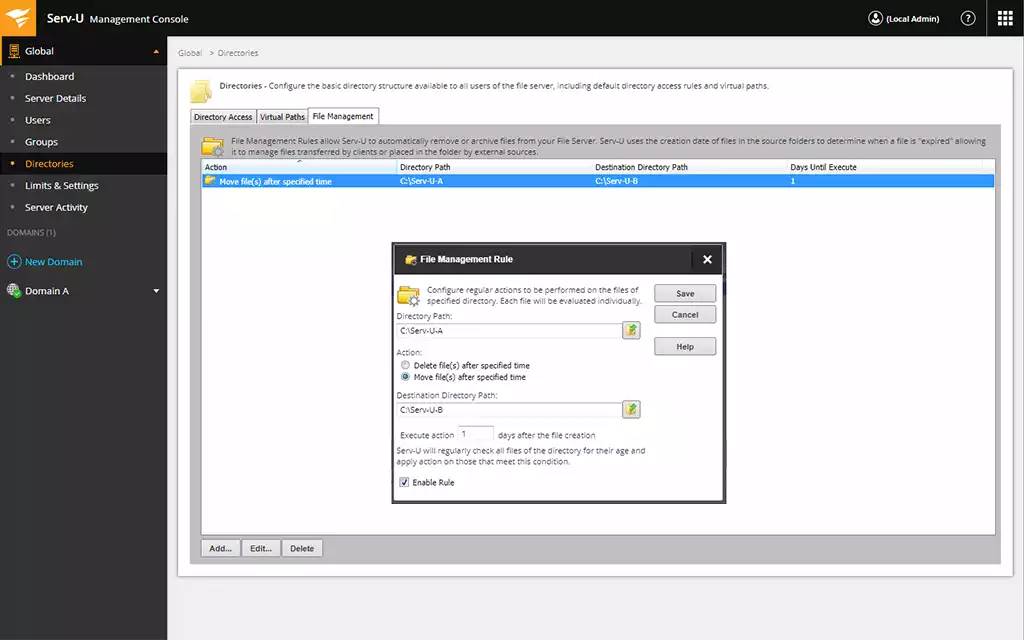Click the Add button below the rules list
The image size is (1024, 640).
[219, 547]
